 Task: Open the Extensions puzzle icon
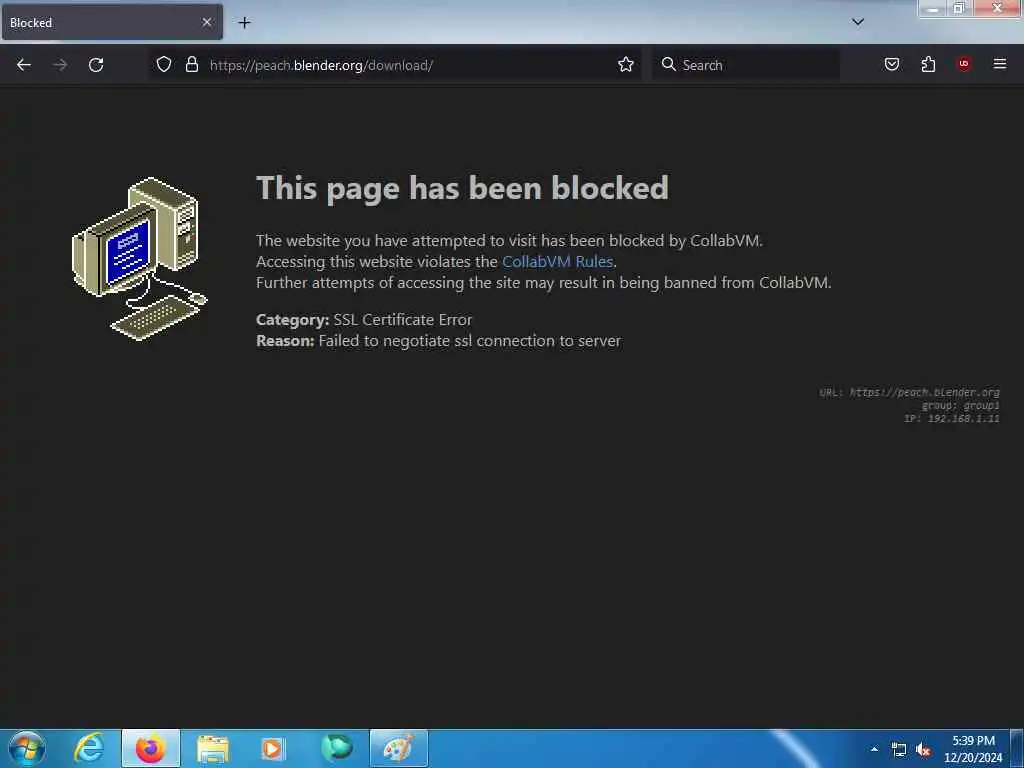tap(928, 64)
